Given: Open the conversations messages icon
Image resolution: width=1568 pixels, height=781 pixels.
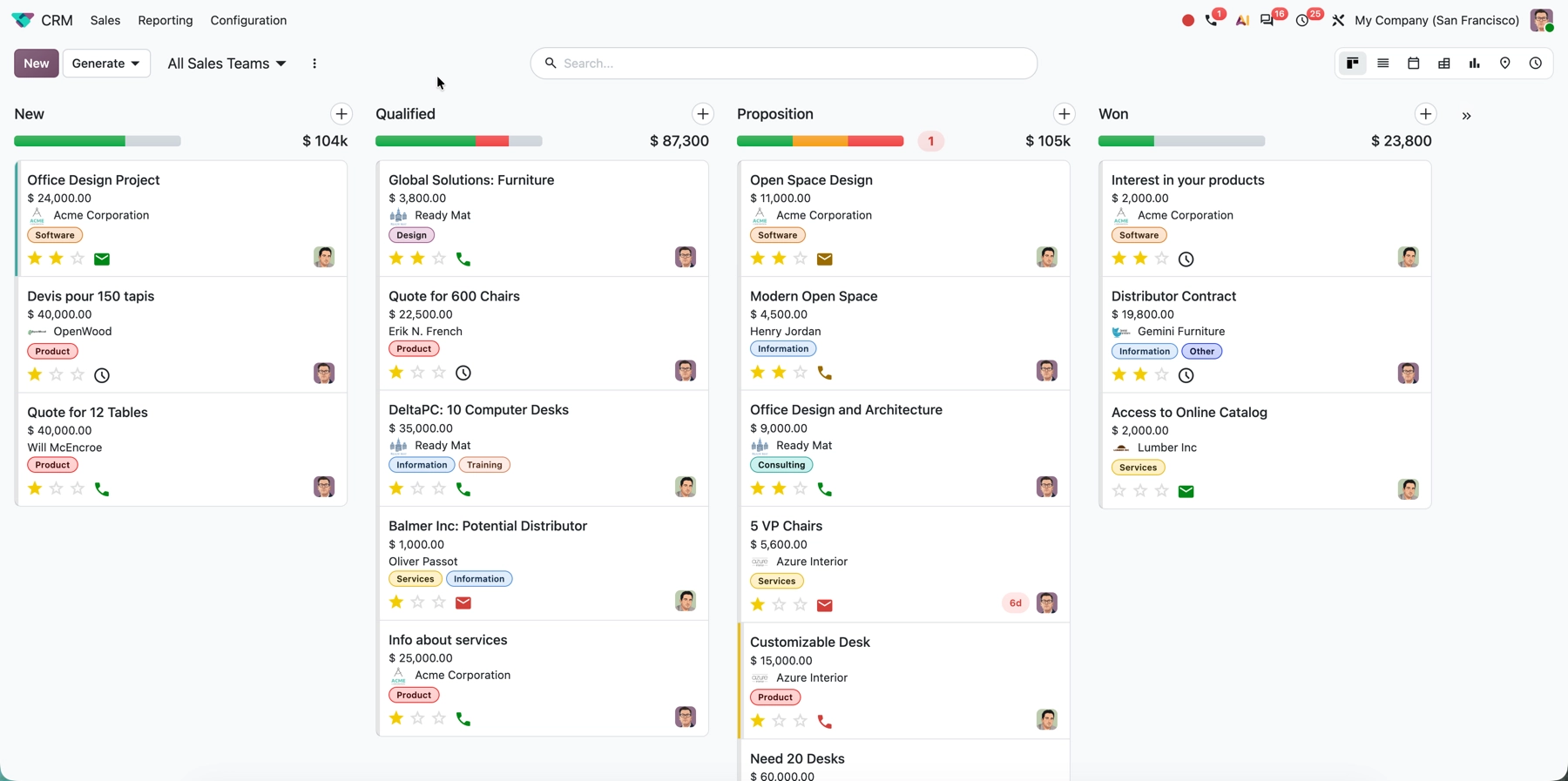Looking at the screenshot, I should click(x=1267, y=20).
